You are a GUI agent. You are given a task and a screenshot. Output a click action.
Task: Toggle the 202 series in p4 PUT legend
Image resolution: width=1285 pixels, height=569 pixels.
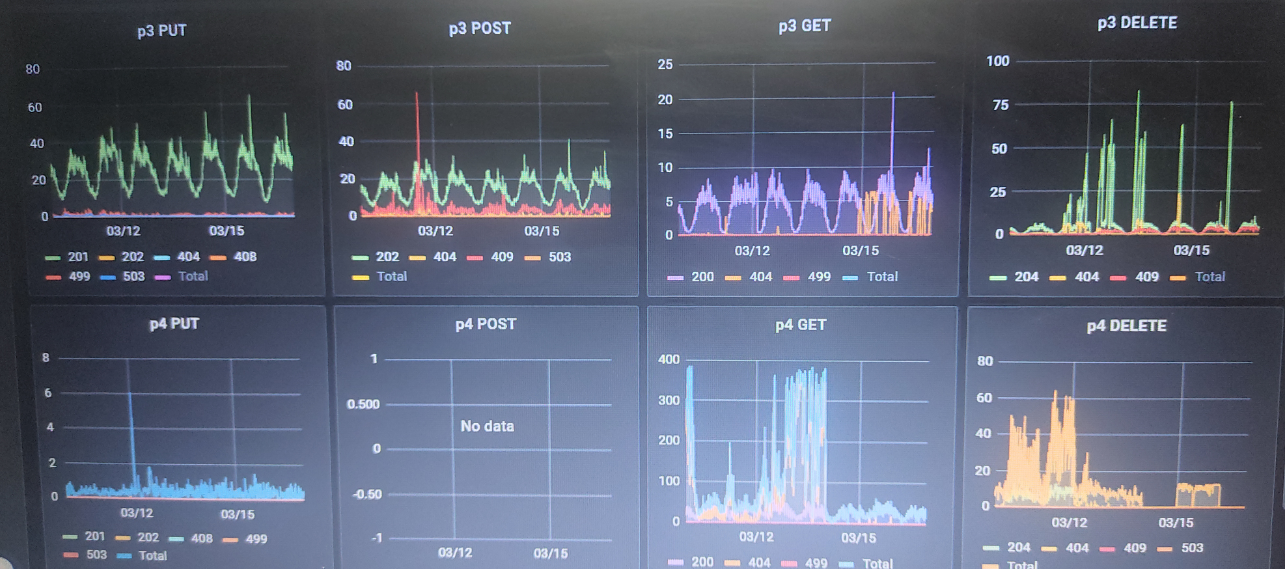[139, 537]
